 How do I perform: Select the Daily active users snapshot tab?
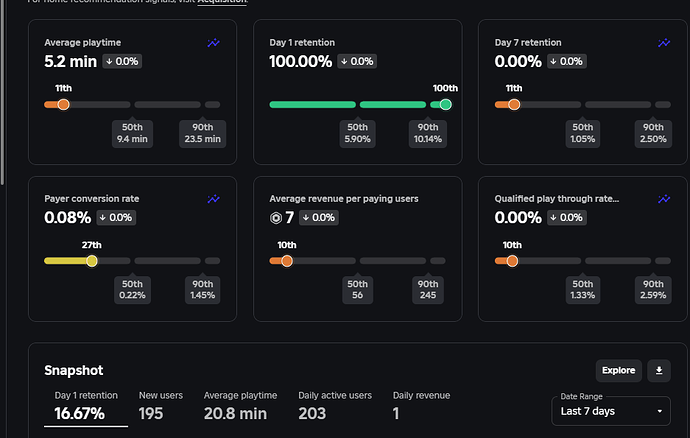pos(335,406)
